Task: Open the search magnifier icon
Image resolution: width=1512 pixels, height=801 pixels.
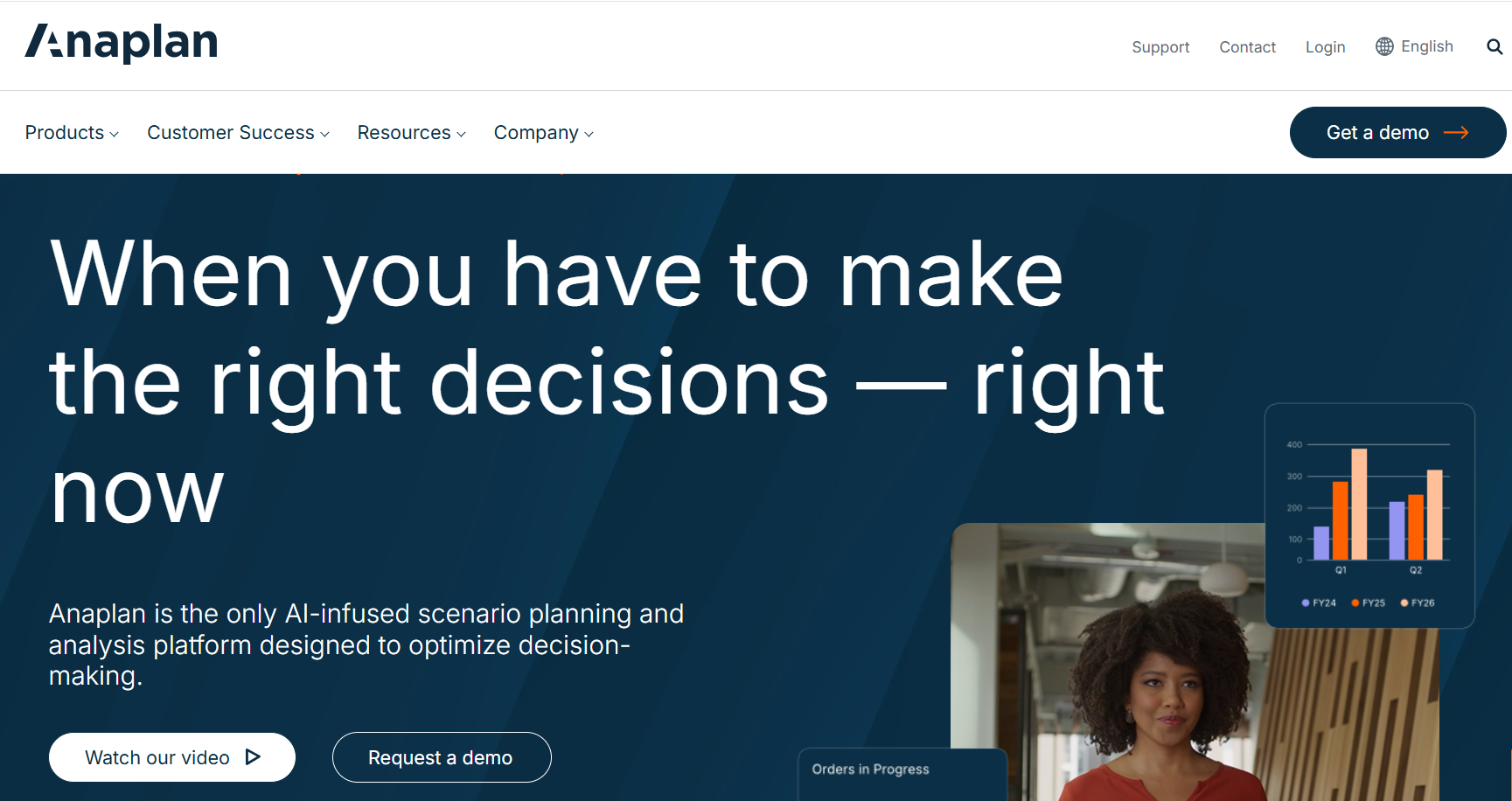Action: point(1495,47)
